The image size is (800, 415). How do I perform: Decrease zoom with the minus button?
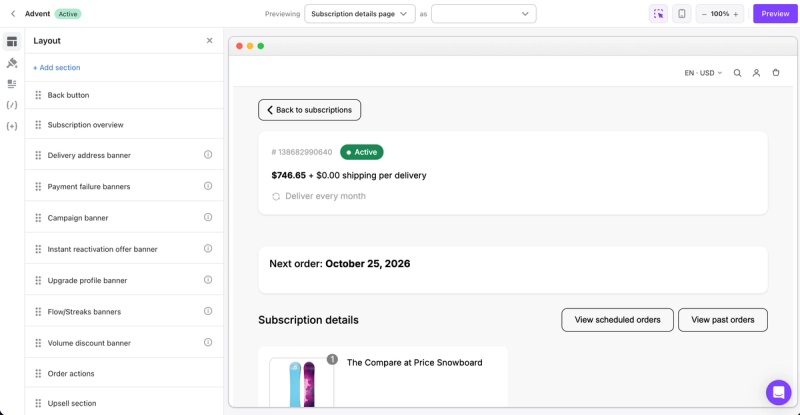704,14
